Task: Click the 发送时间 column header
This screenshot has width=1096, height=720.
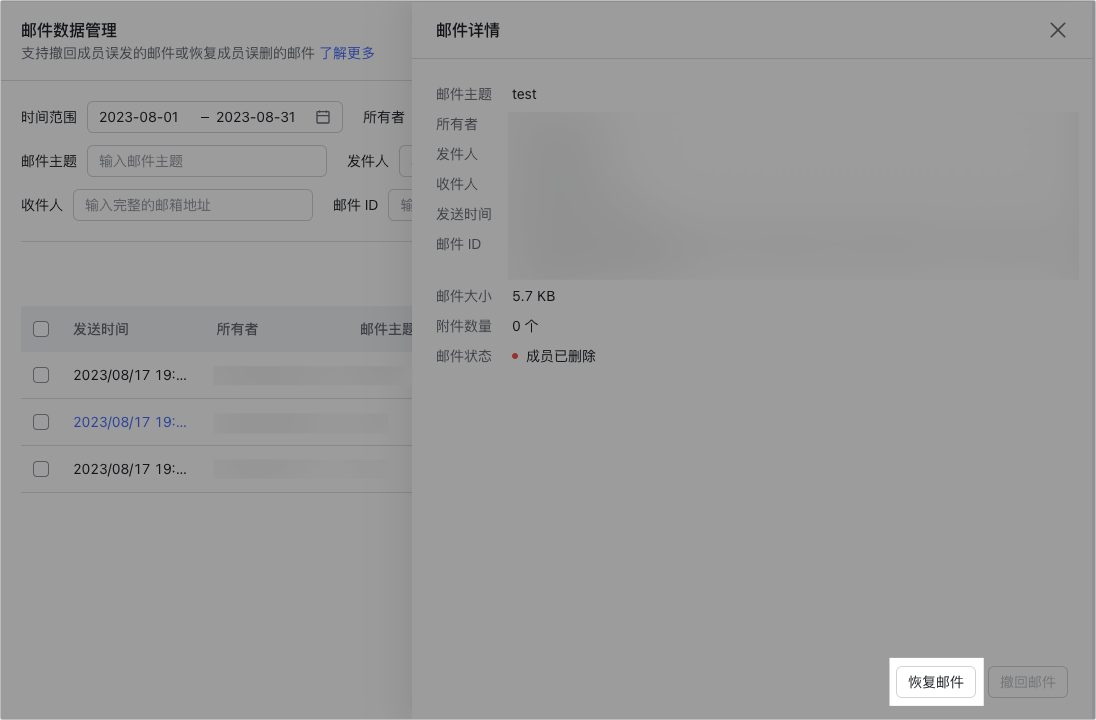Action: (101, 329)
